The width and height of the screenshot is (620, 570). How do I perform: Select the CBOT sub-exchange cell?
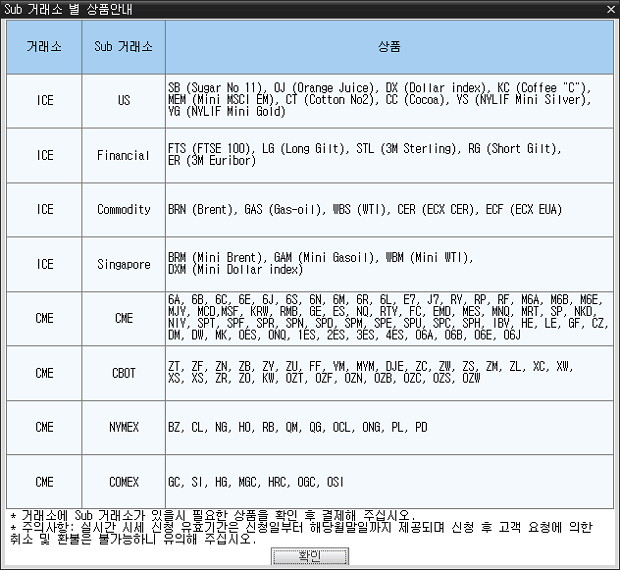pyautogui.click(x=123, y=373)
